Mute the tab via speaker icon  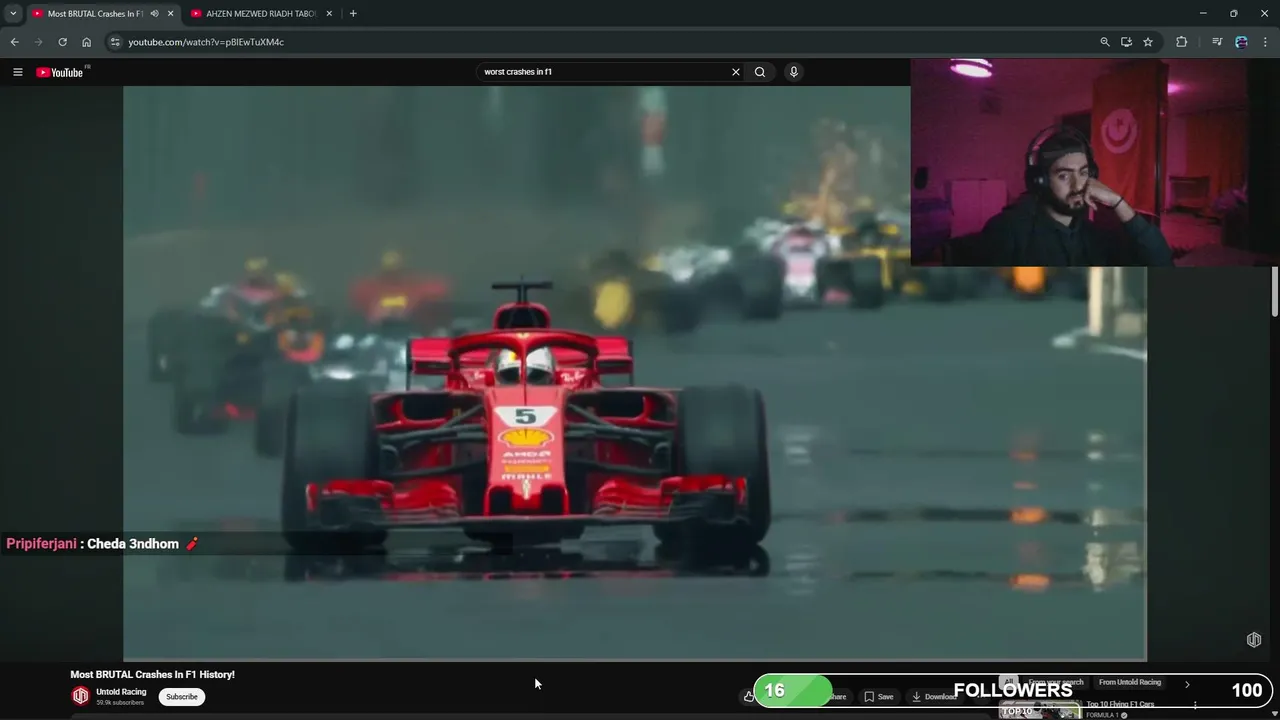154,13
